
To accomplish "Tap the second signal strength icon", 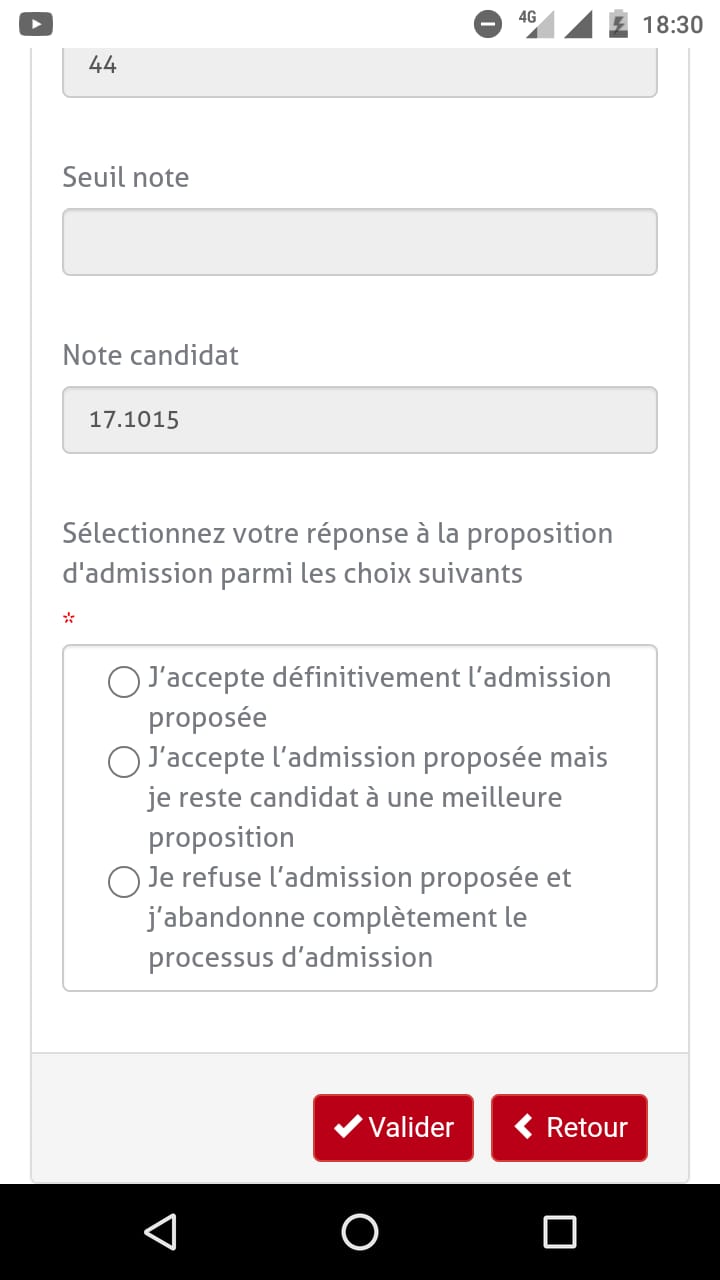I will (578, 23).
